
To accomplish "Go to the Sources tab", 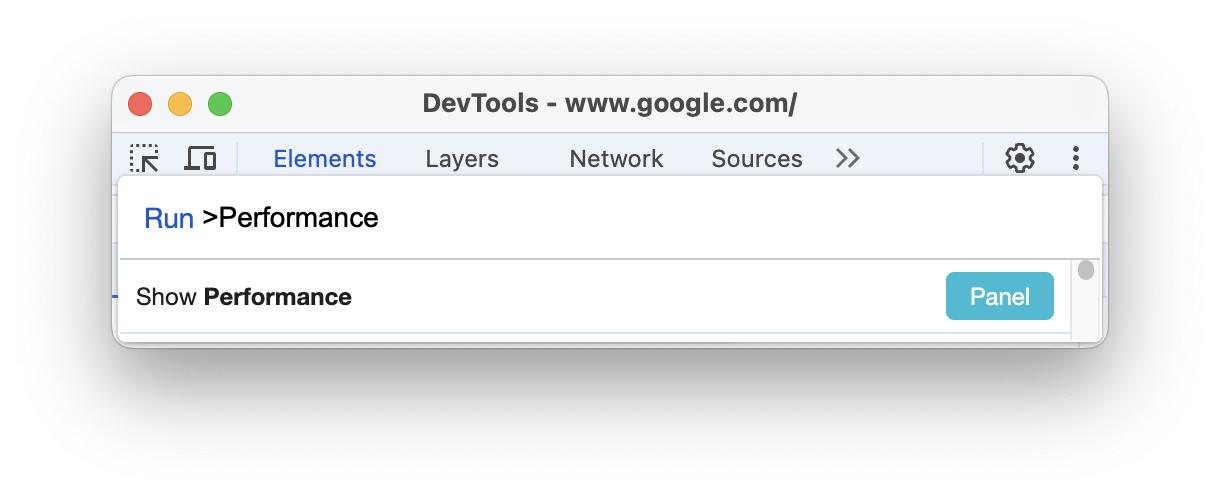I will tap(757, 159).
